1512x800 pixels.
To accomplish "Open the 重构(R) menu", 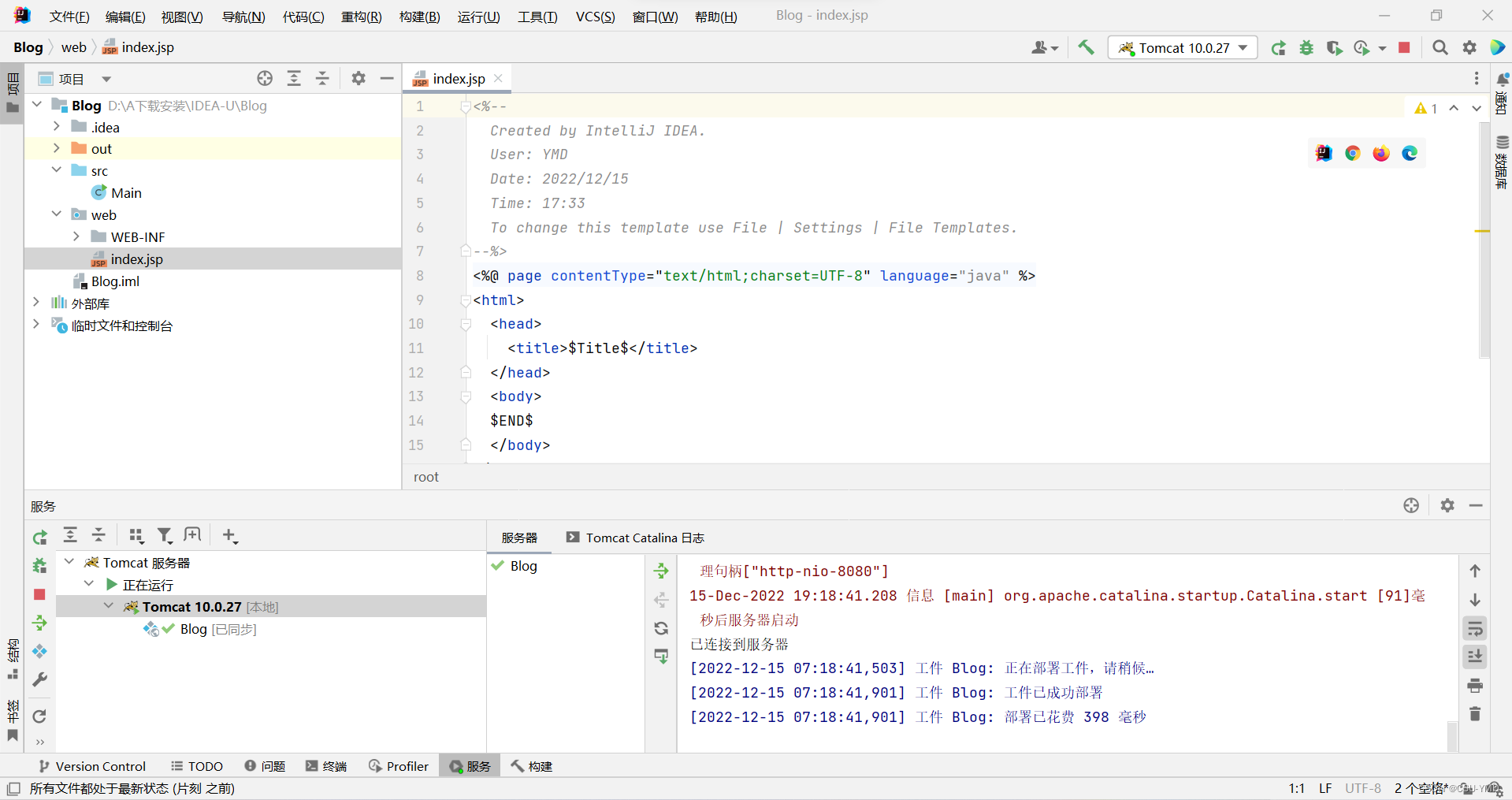I will [362, 17].
